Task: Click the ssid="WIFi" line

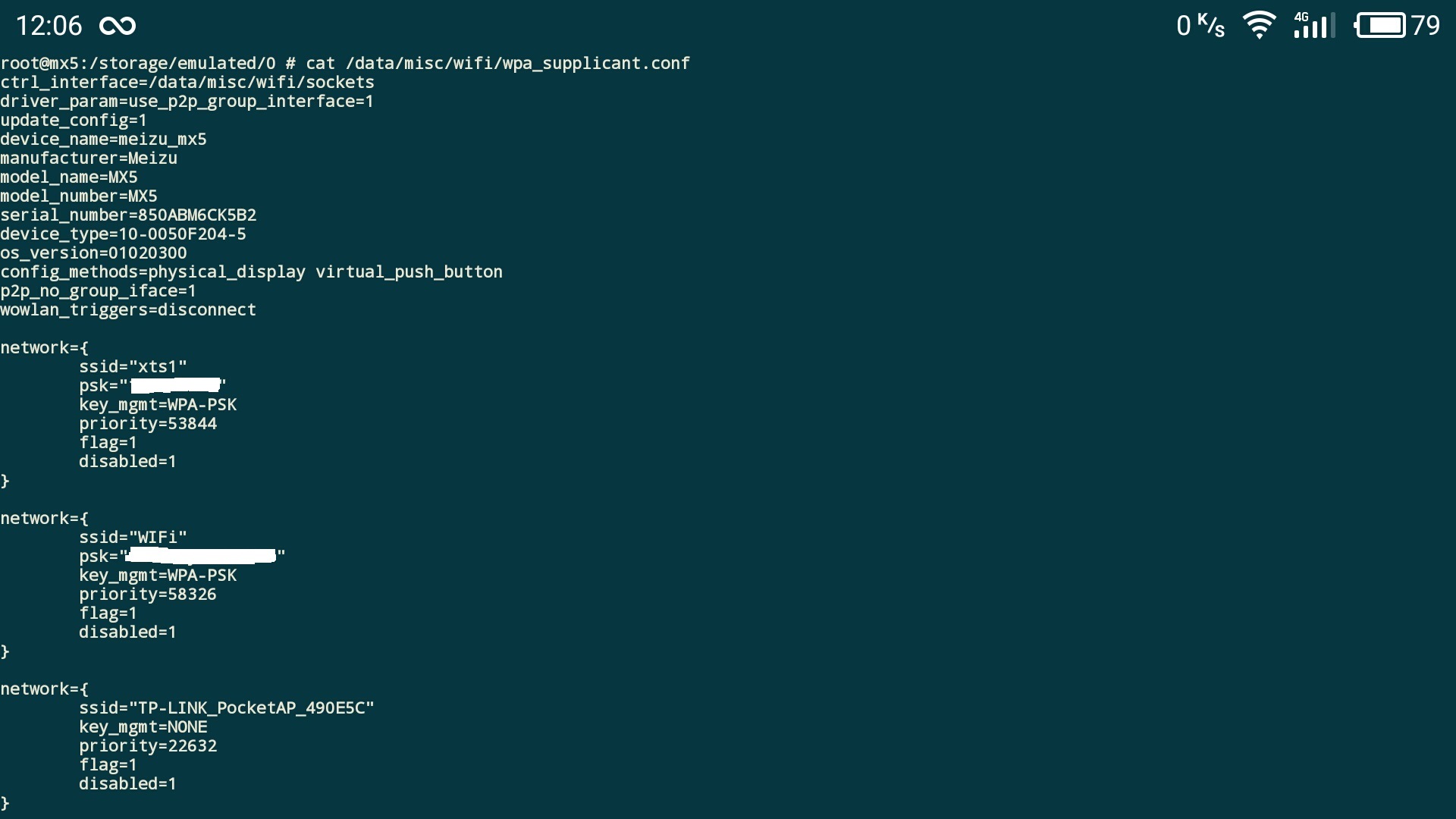Action: (133, 538)
